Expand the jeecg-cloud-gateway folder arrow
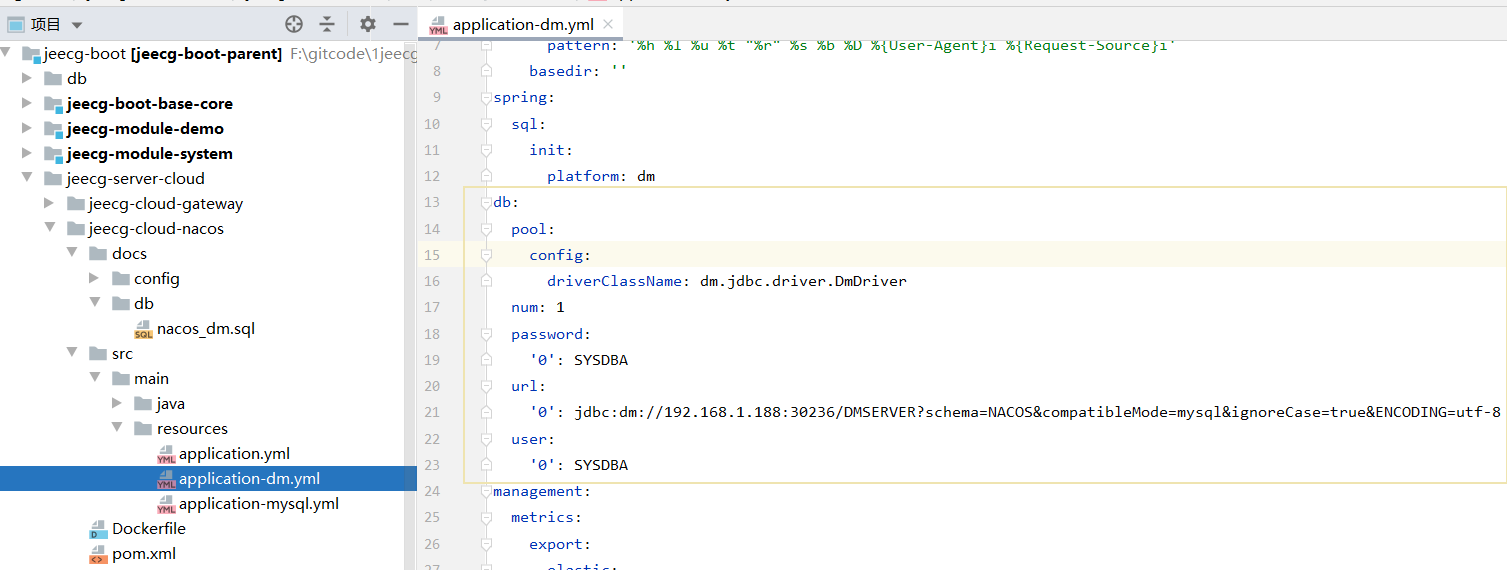 pos(50,204)
